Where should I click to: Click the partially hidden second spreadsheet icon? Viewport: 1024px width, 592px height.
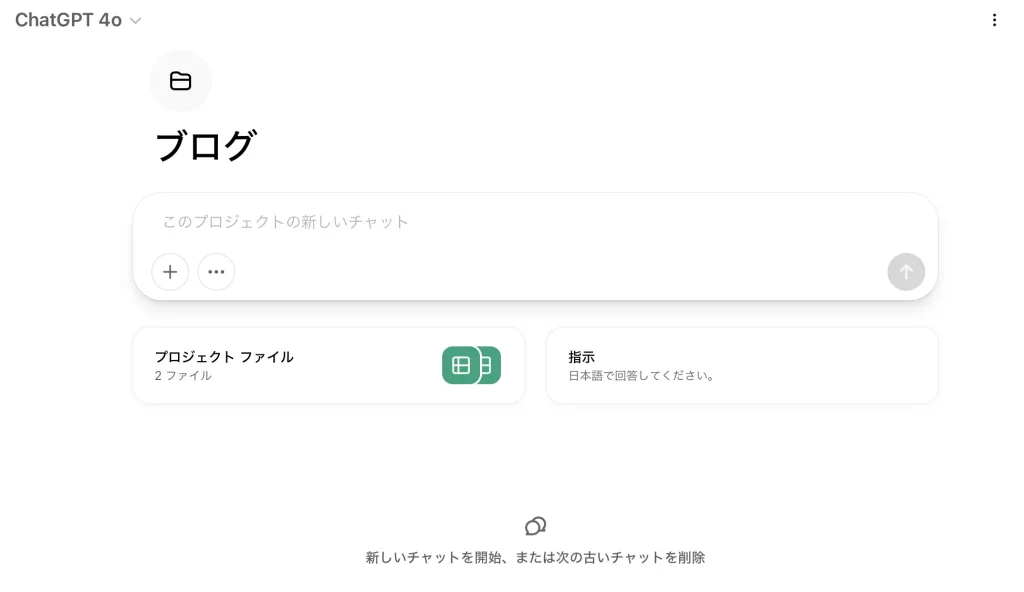[490, 365]
